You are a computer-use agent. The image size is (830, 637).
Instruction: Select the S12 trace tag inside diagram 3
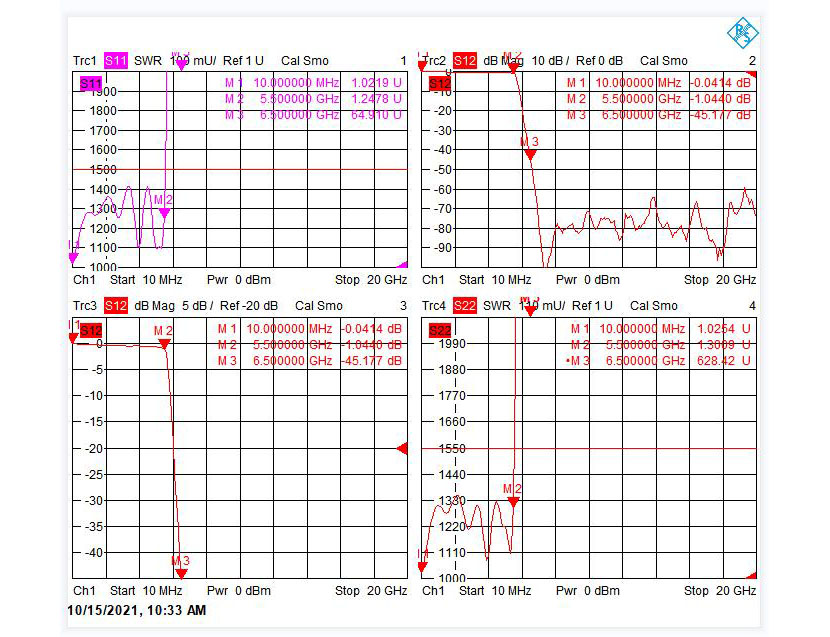pyautogui.click(x=91, y=331)
